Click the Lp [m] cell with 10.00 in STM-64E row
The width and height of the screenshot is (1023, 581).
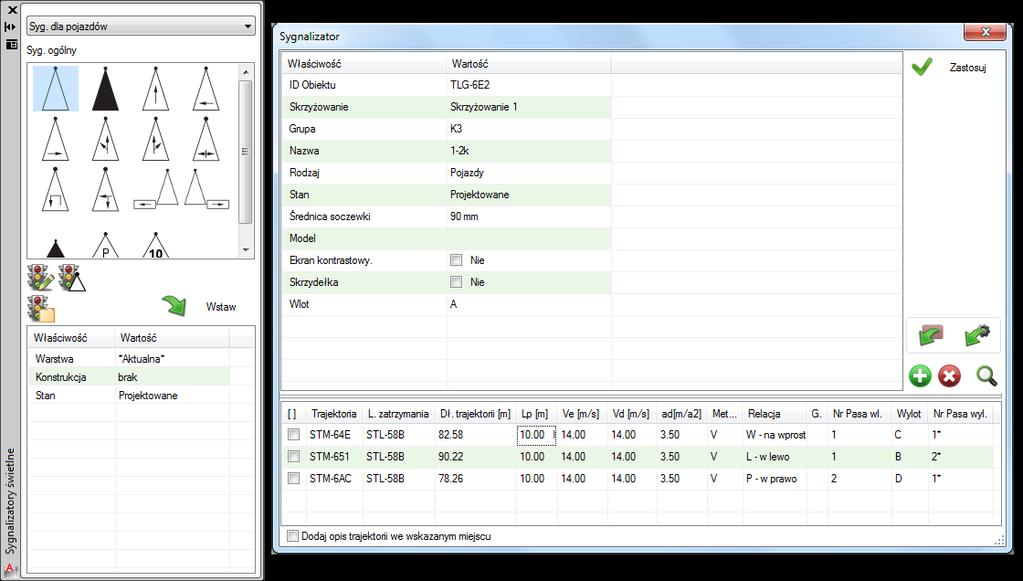click(536, 434)
